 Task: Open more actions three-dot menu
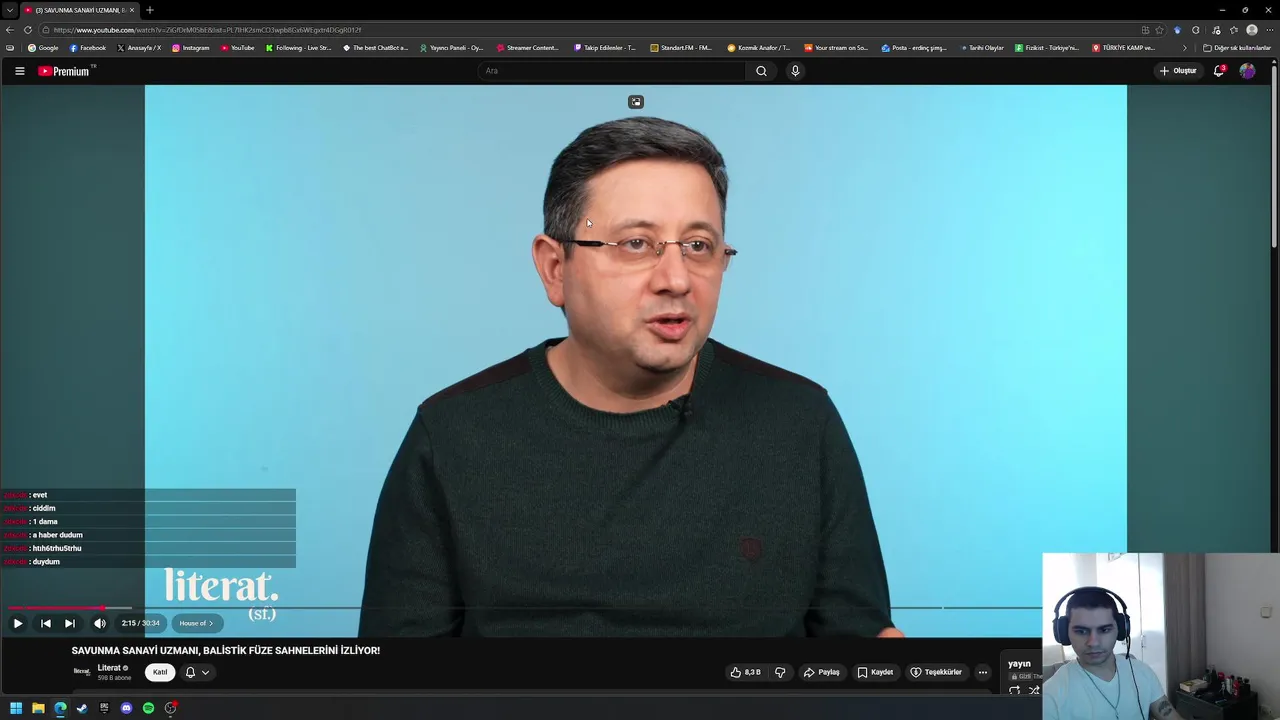(x=983, y=672)
